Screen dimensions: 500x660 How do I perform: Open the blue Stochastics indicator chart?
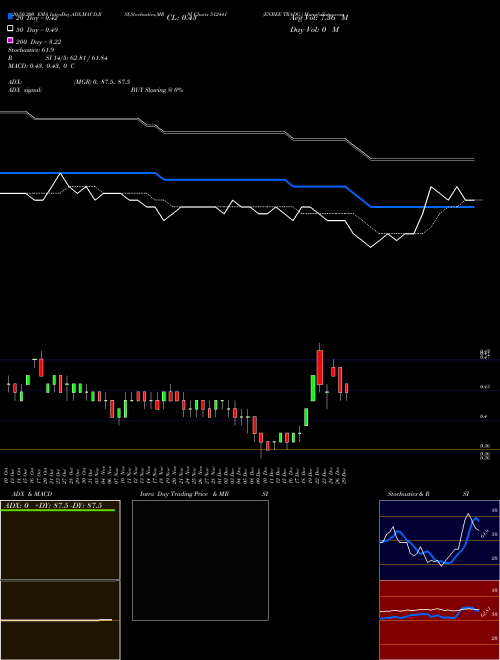pos(439,540)
